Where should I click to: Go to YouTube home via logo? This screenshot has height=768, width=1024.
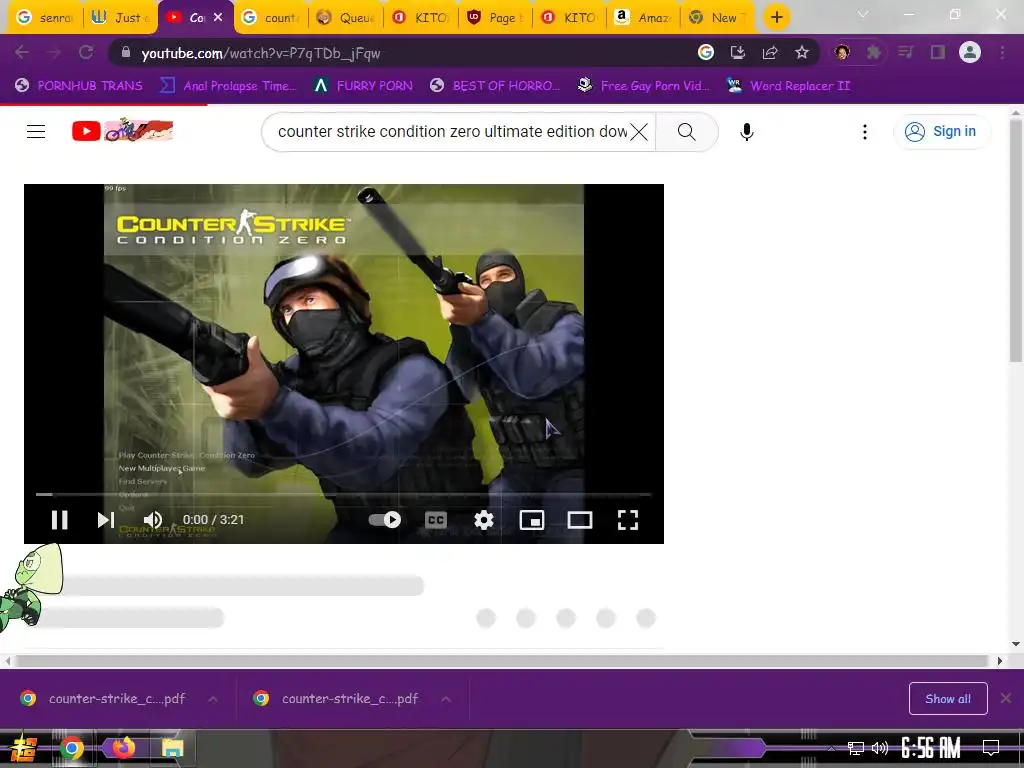[122, 131]
